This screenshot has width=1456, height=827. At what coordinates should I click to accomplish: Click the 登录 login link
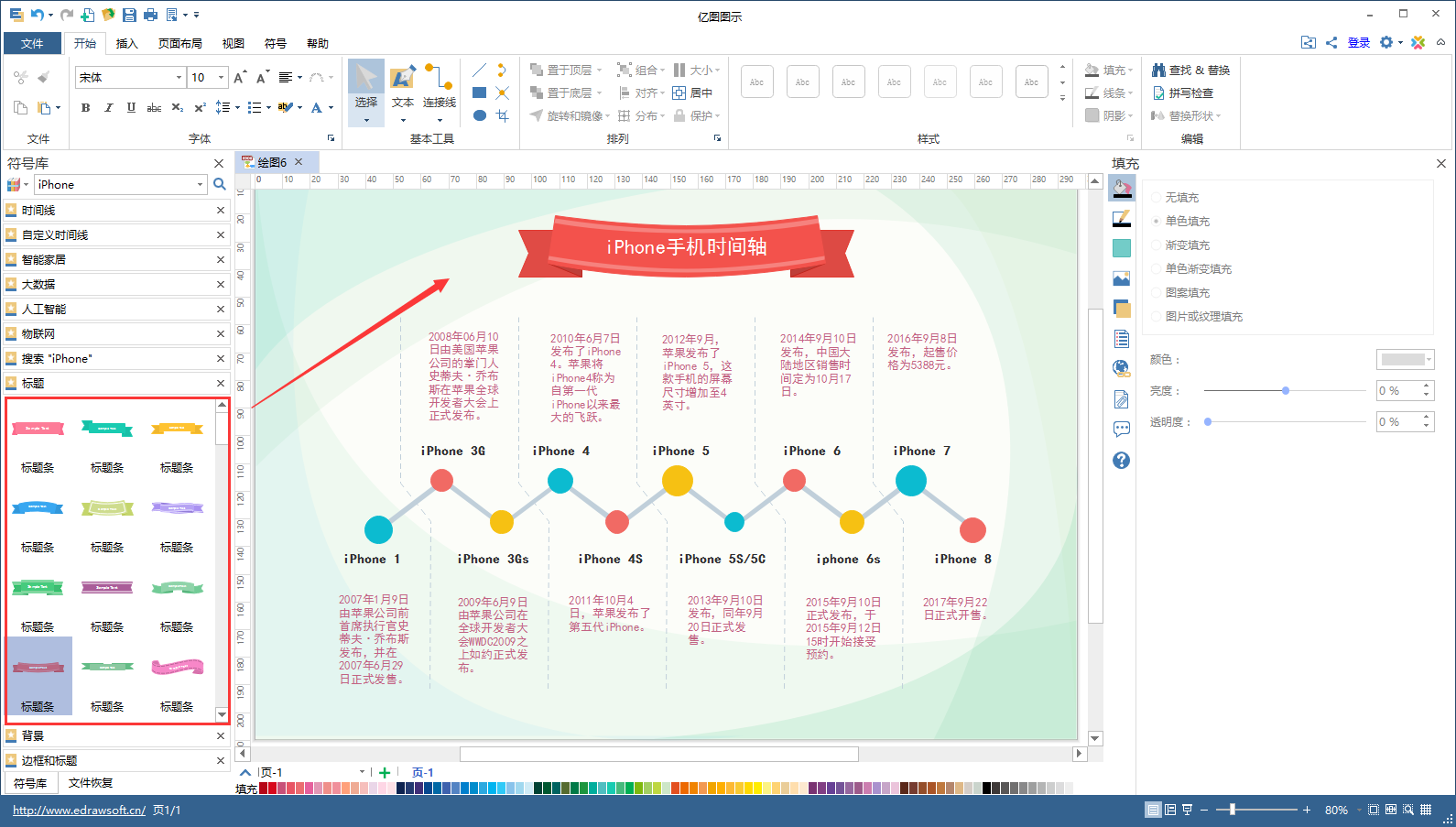pos(1359,43)
